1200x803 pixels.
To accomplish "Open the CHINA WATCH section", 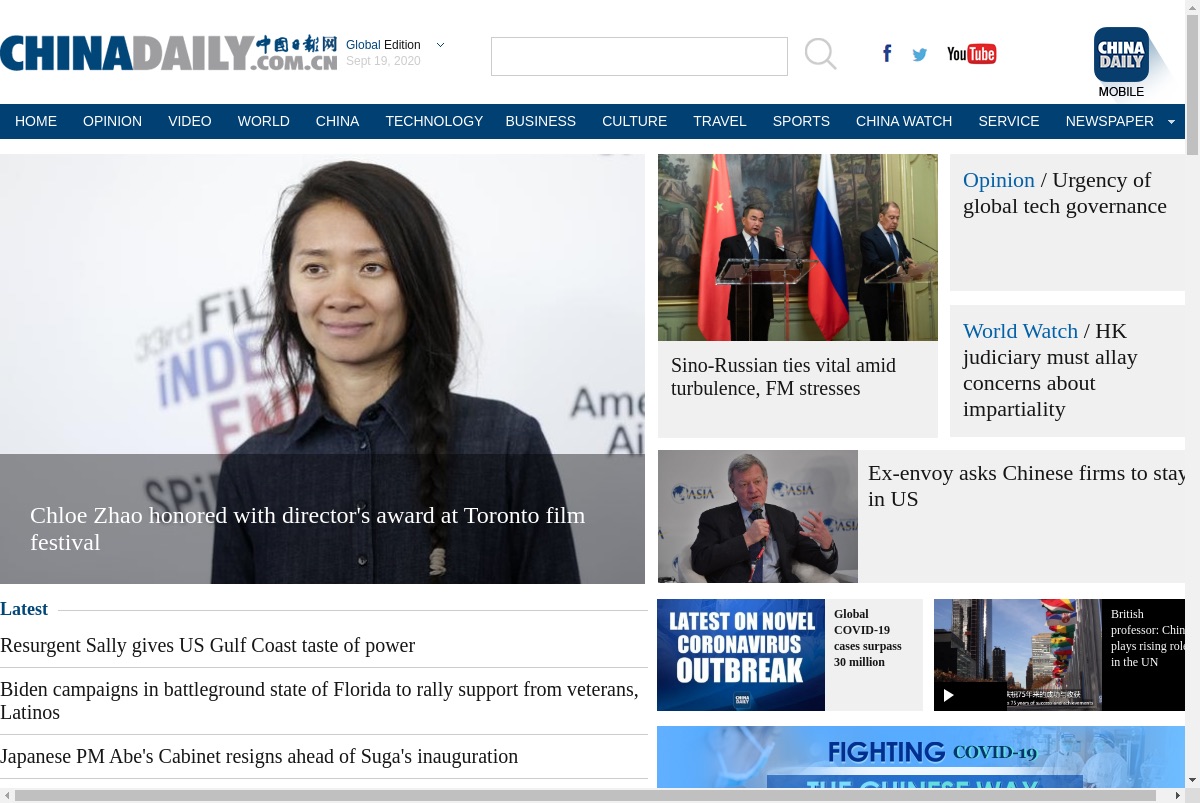I will pos(904,121).
